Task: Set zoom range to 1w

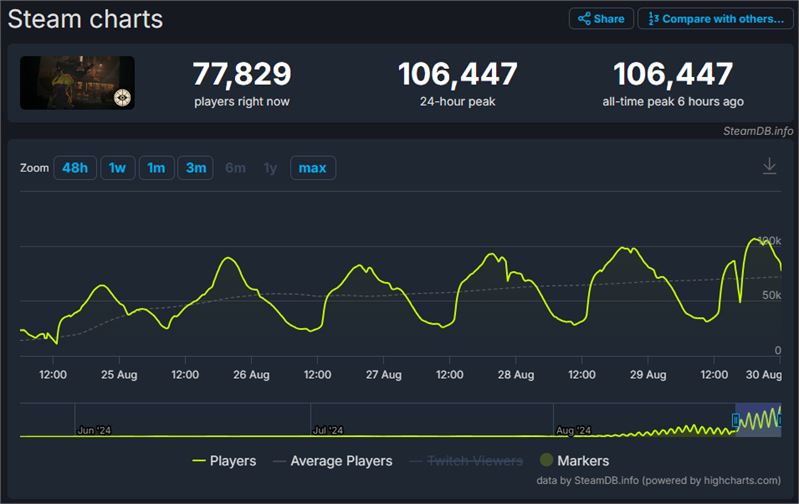Action: pyautogui.click(x=117, y=168)
